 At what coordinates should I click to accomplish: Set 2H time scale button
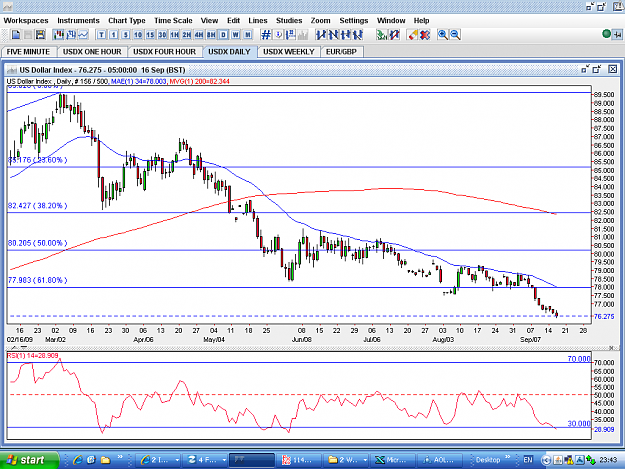187,35
